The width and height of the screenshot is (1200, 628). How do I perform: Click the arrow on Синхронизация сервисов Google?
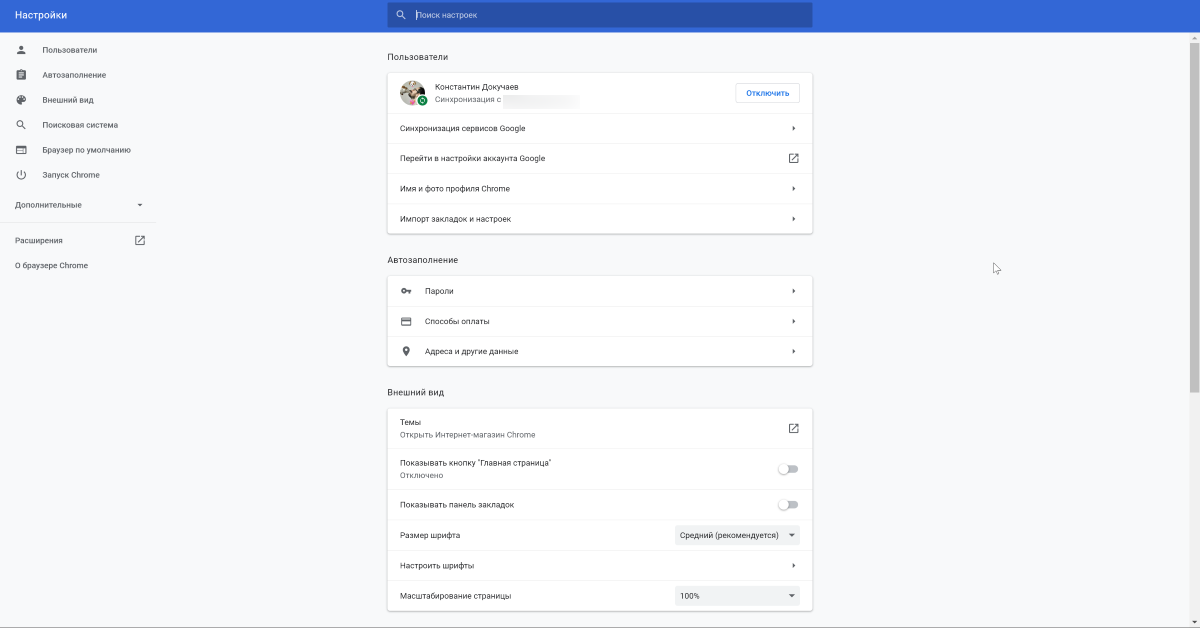[x=793, y=128]
